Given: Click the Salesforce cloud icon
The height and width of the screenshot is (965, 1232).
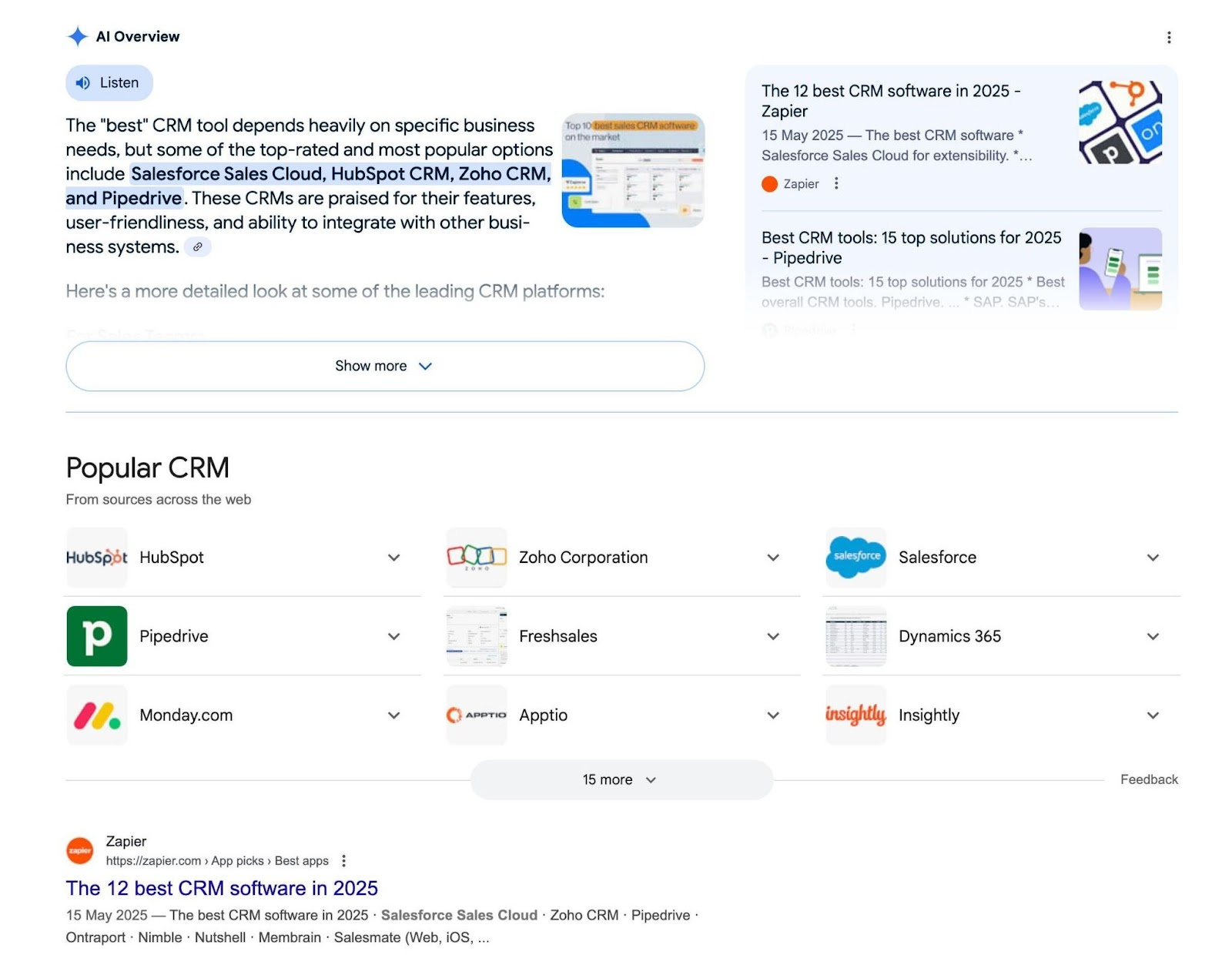Looking at the screenshot, I should 855,557.
